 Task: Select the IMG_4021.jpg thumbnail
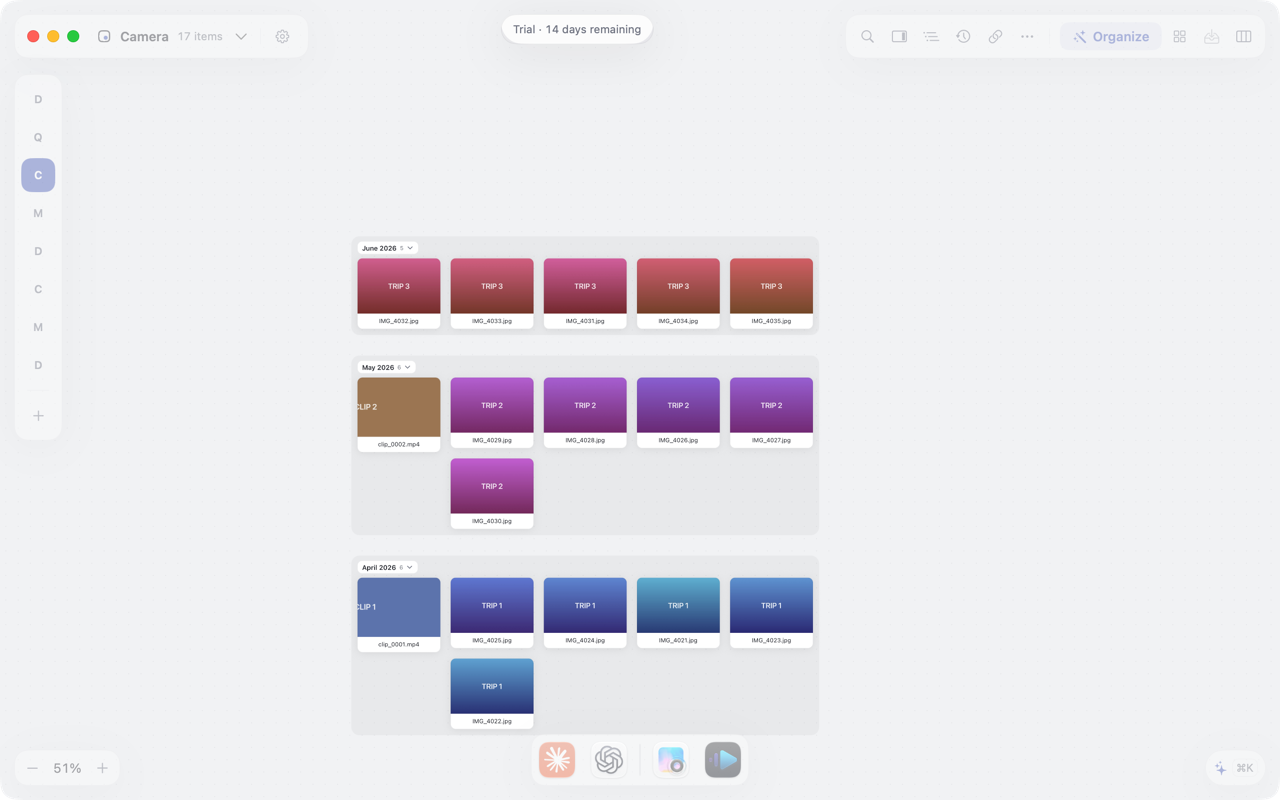(678, 605)
